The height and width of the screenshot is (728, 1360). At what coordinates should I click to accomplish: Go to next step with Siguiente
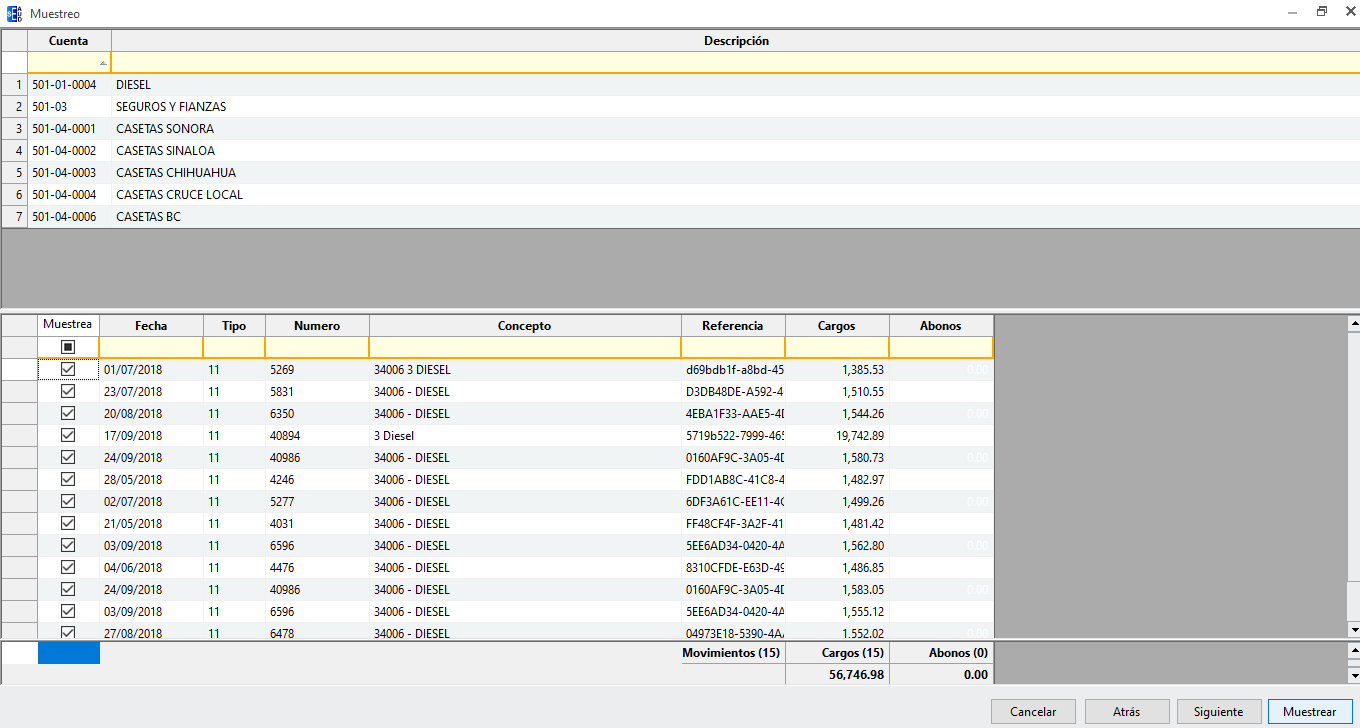coord(1218,712)
